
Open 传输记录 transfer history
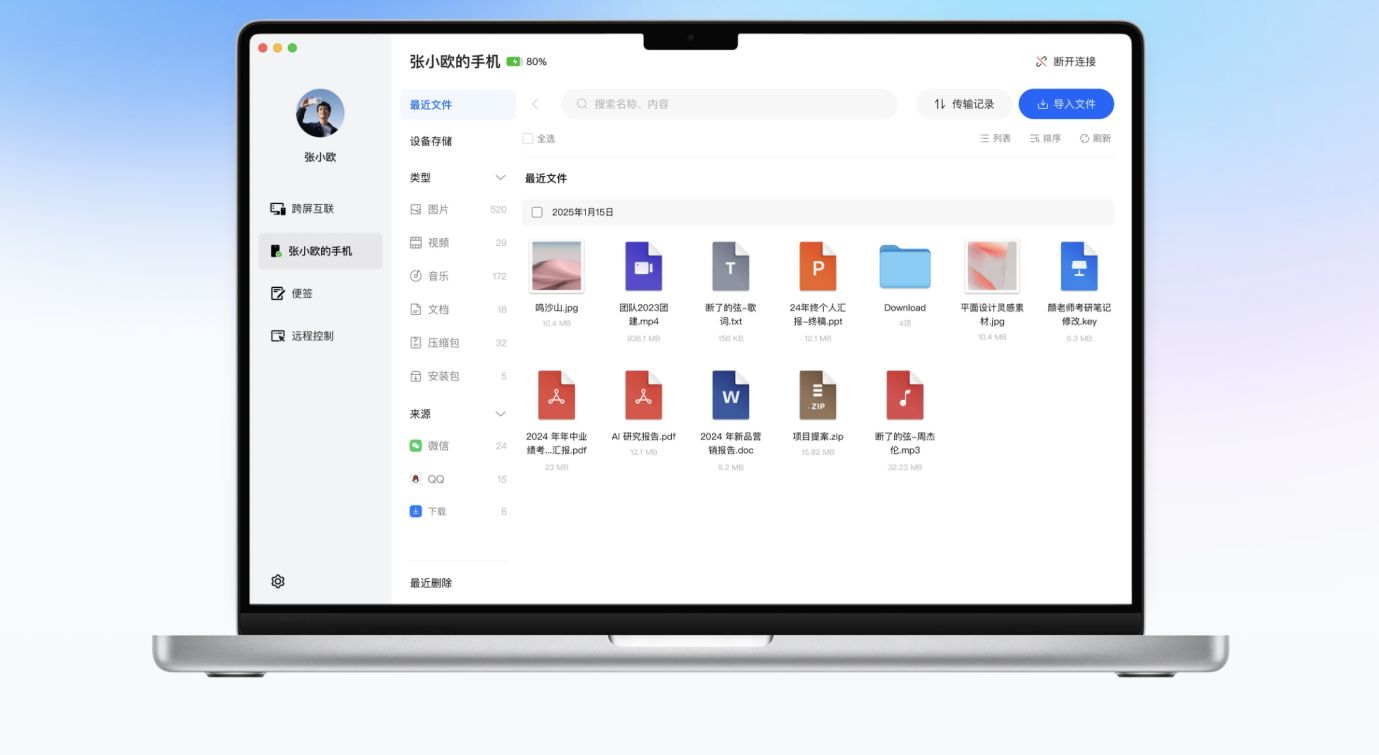tap(964, 104)
